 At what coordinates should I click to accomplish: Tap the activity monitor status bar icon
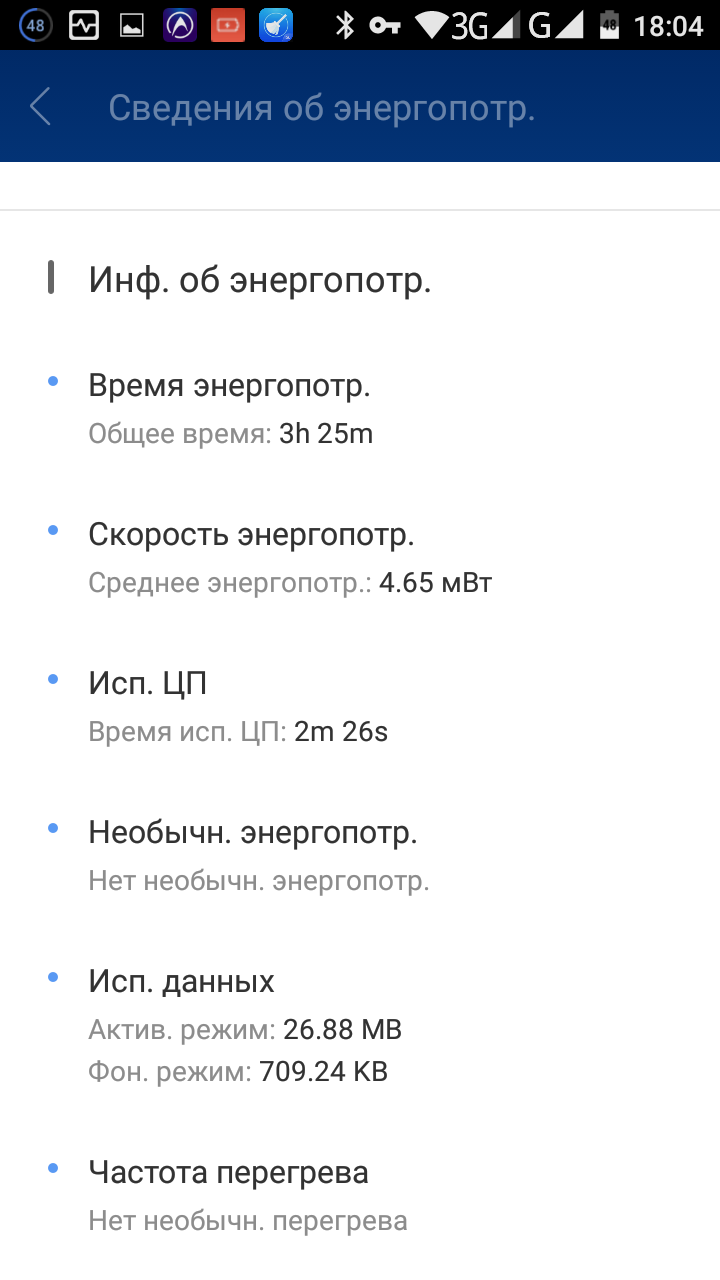(x=84, y=26)
